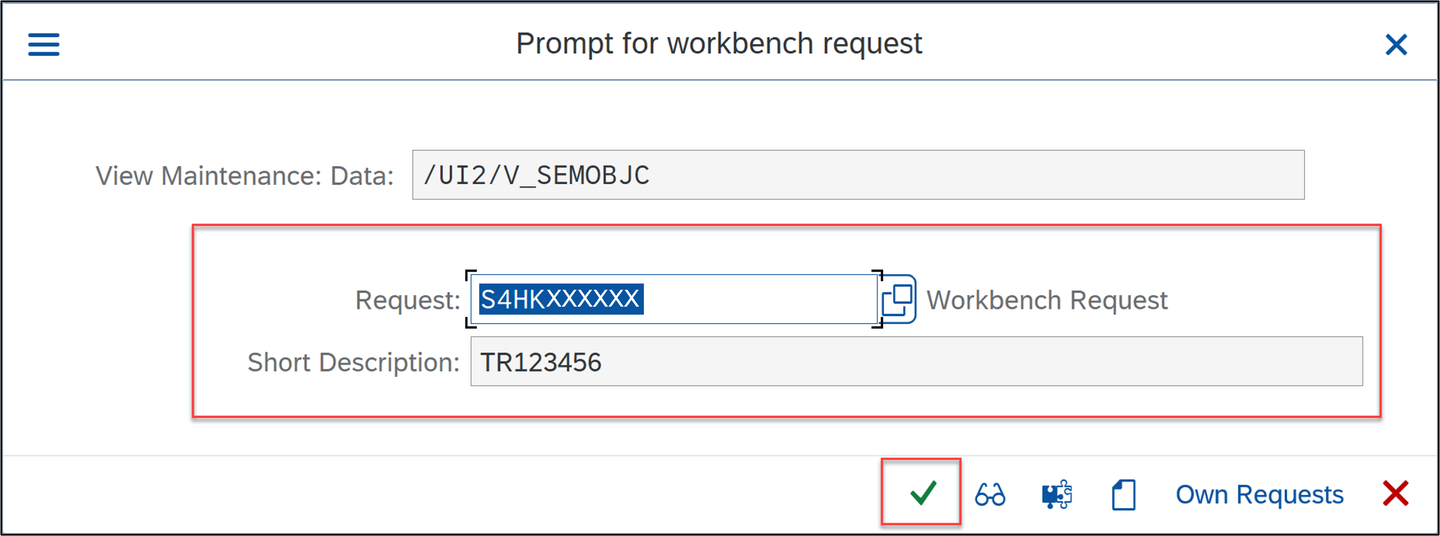
Task: Click the 'Request:' field label
Action: pos(408,300)
